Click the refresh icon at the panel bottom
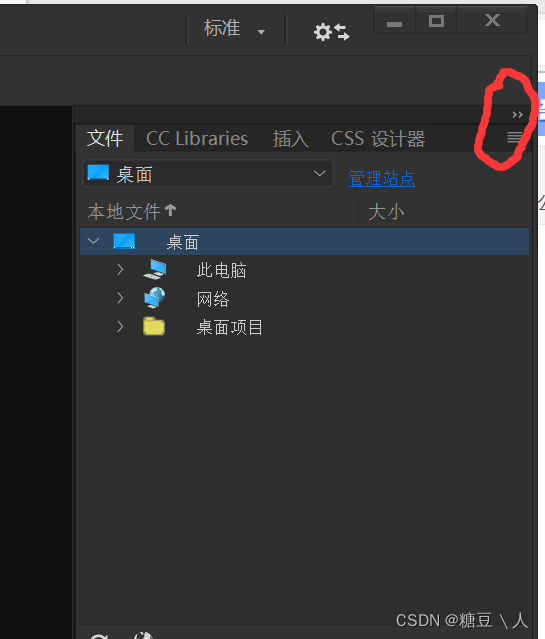Screen dimensions: 545x639 (x=100, y=636)
